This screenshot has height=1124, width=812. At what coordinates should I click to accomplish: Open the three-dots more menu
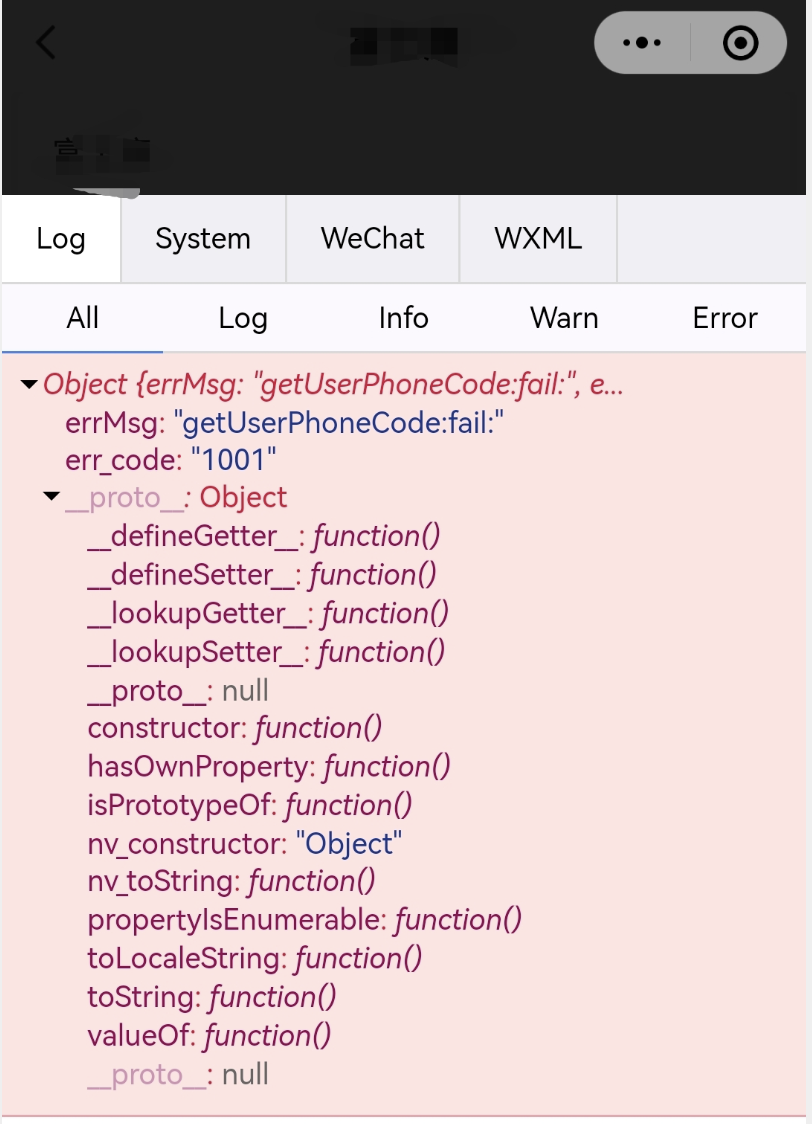click(x=642, y=43)
